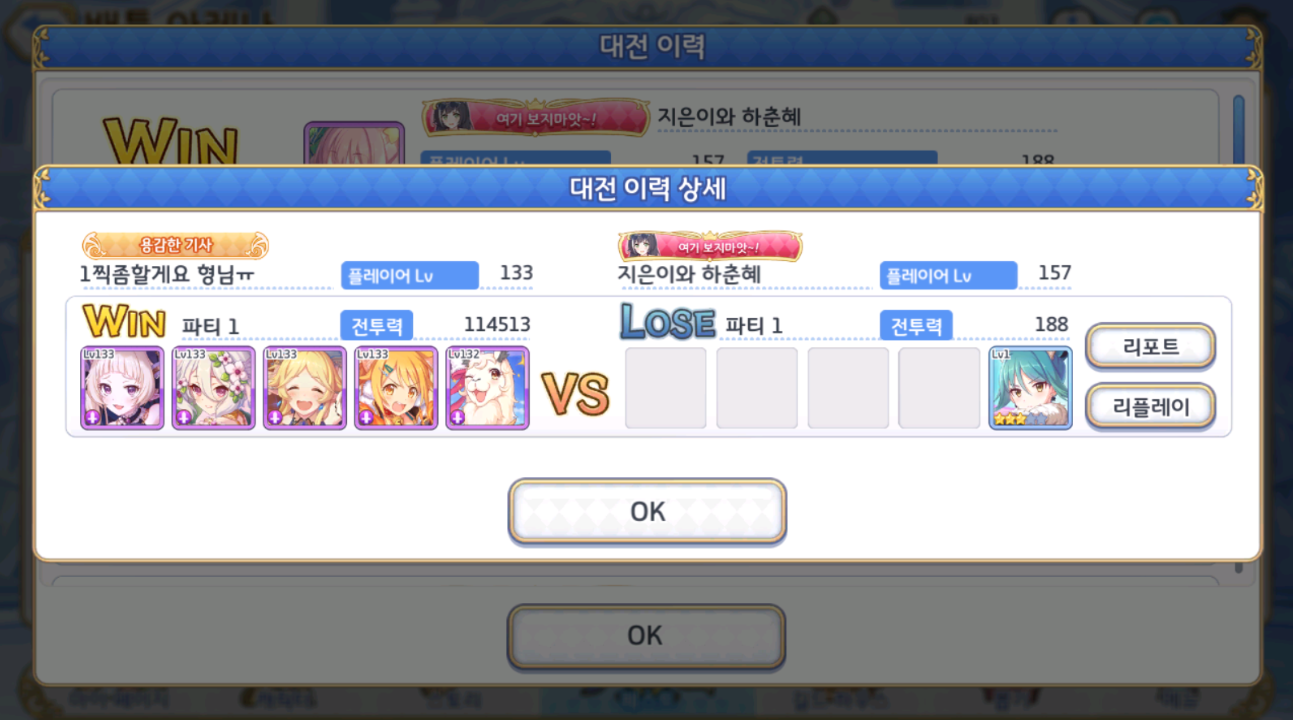Select the orange-haired character portrait
This screenshot has height=720, width=1293.
tap(396, 388)
